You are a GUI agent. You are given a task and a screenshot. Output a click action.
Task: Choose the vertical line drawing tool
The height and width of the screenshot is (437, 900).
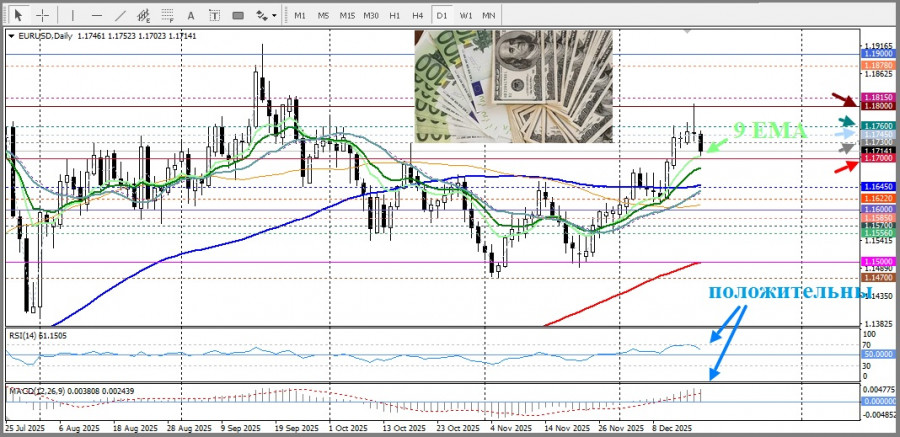[x=72, y=15]
